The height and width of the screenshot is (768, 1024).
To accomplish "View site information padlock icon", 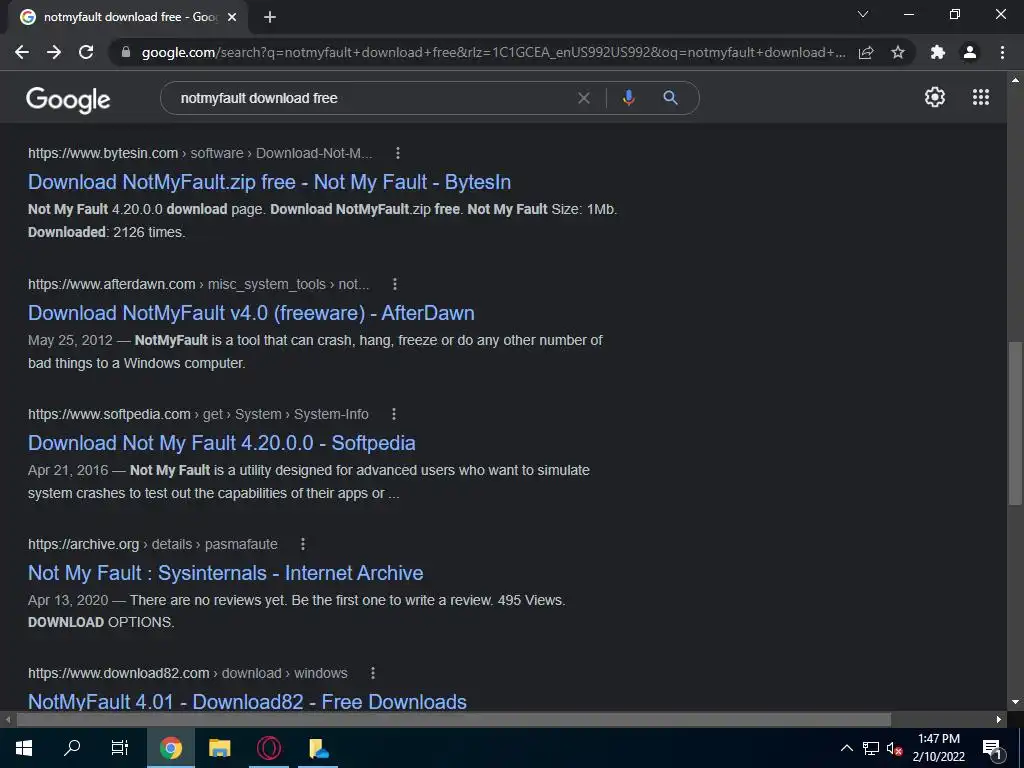I will 126,52.
